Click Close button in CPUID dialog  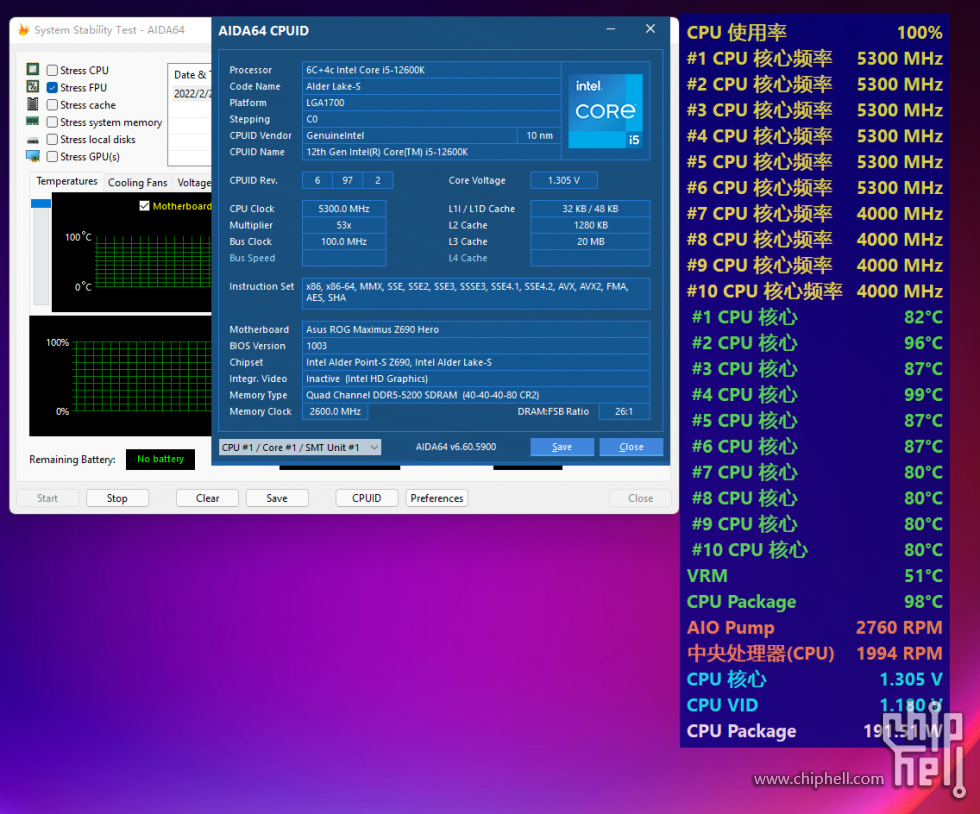click(631, 447)
